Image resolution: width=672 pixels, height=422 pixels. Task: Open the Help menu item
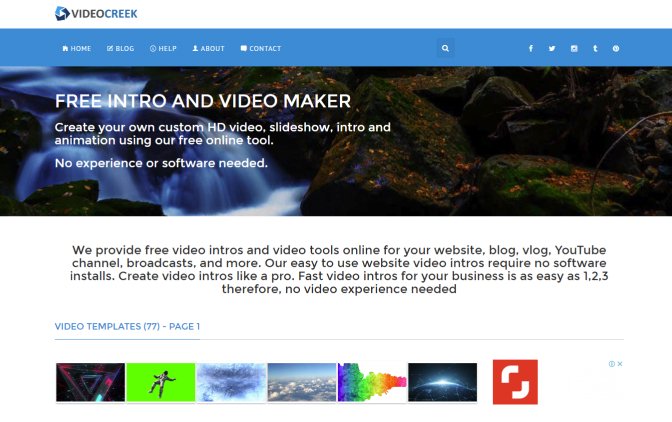click(163, 48)
